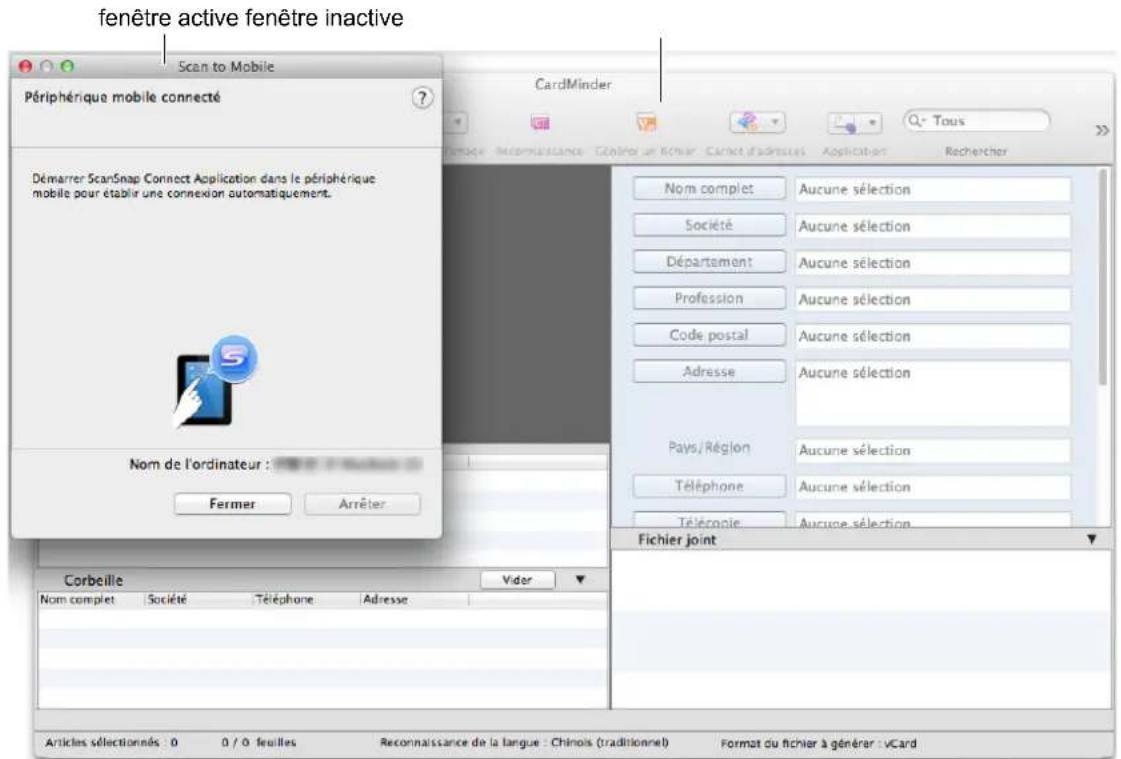Click the Scan to Mobile title bar text
The image size is (1121, 759).
(x=226, y=66)
